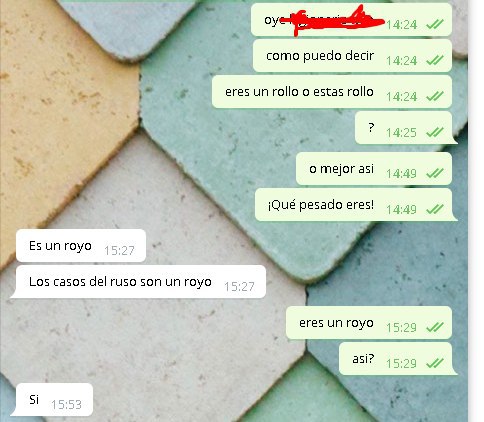Click the 14:25 timestamp on '?' message
Image resolution: width=484 pixels, height=422 pixels.
(x=401, y=133)
